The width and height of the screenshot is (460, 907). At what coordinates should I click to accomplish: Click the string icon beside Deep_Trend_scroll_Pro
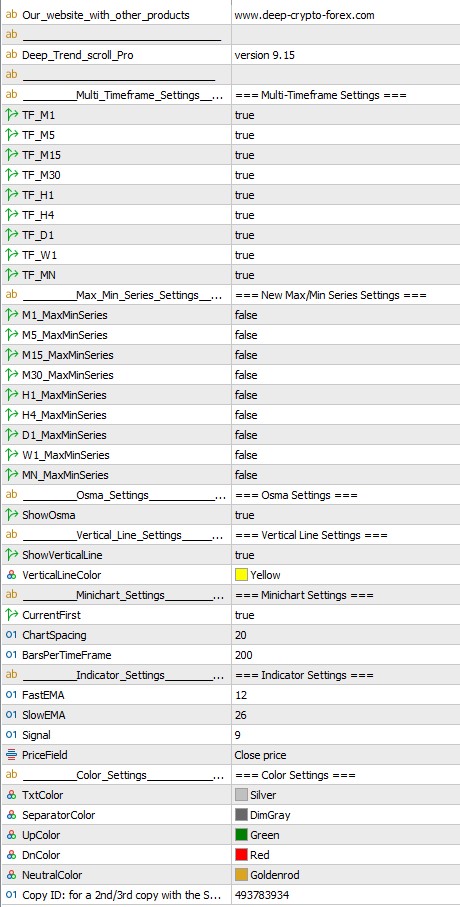coord(12,55)
